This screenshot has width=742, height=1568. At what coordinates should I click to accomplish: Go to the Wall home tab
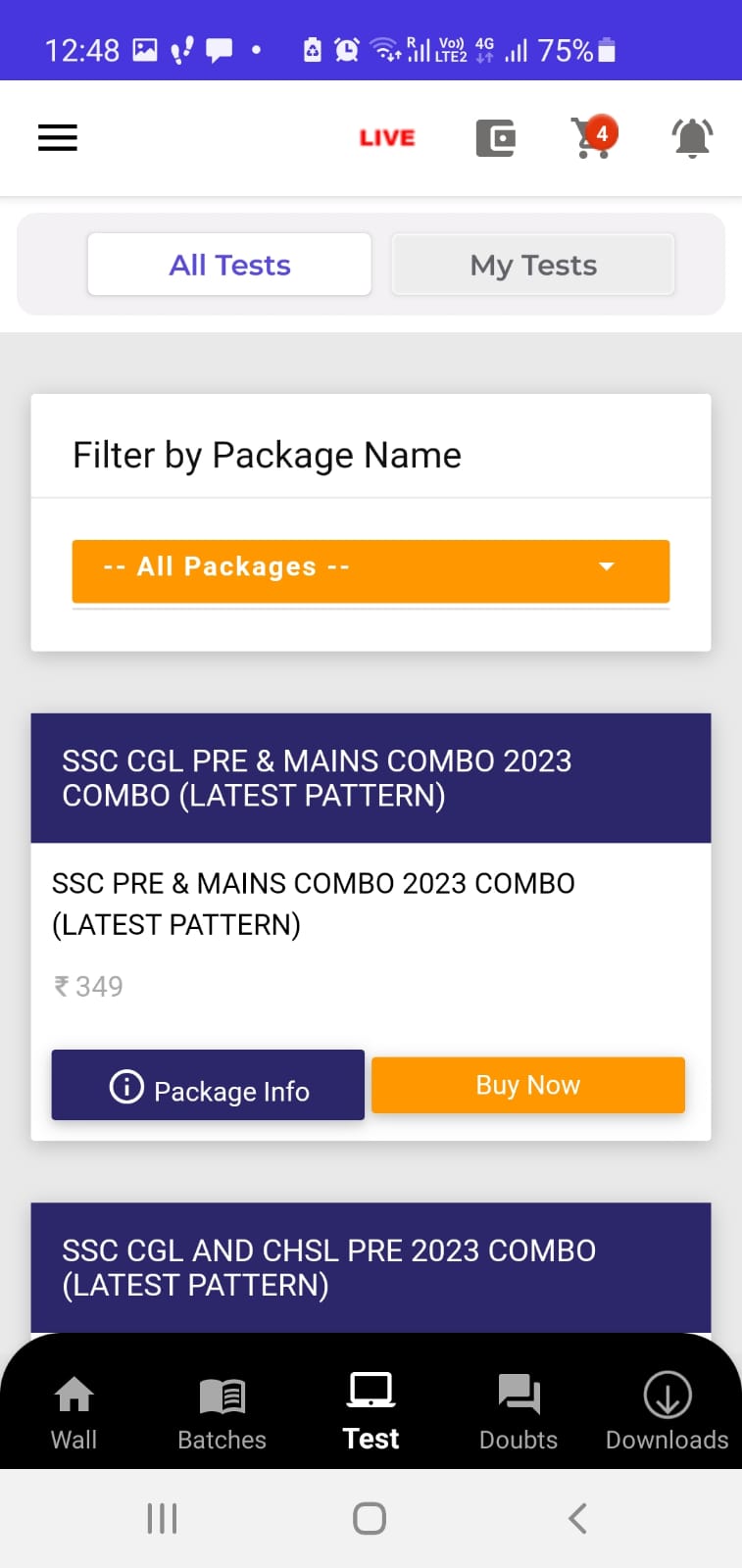[74, 1413]
